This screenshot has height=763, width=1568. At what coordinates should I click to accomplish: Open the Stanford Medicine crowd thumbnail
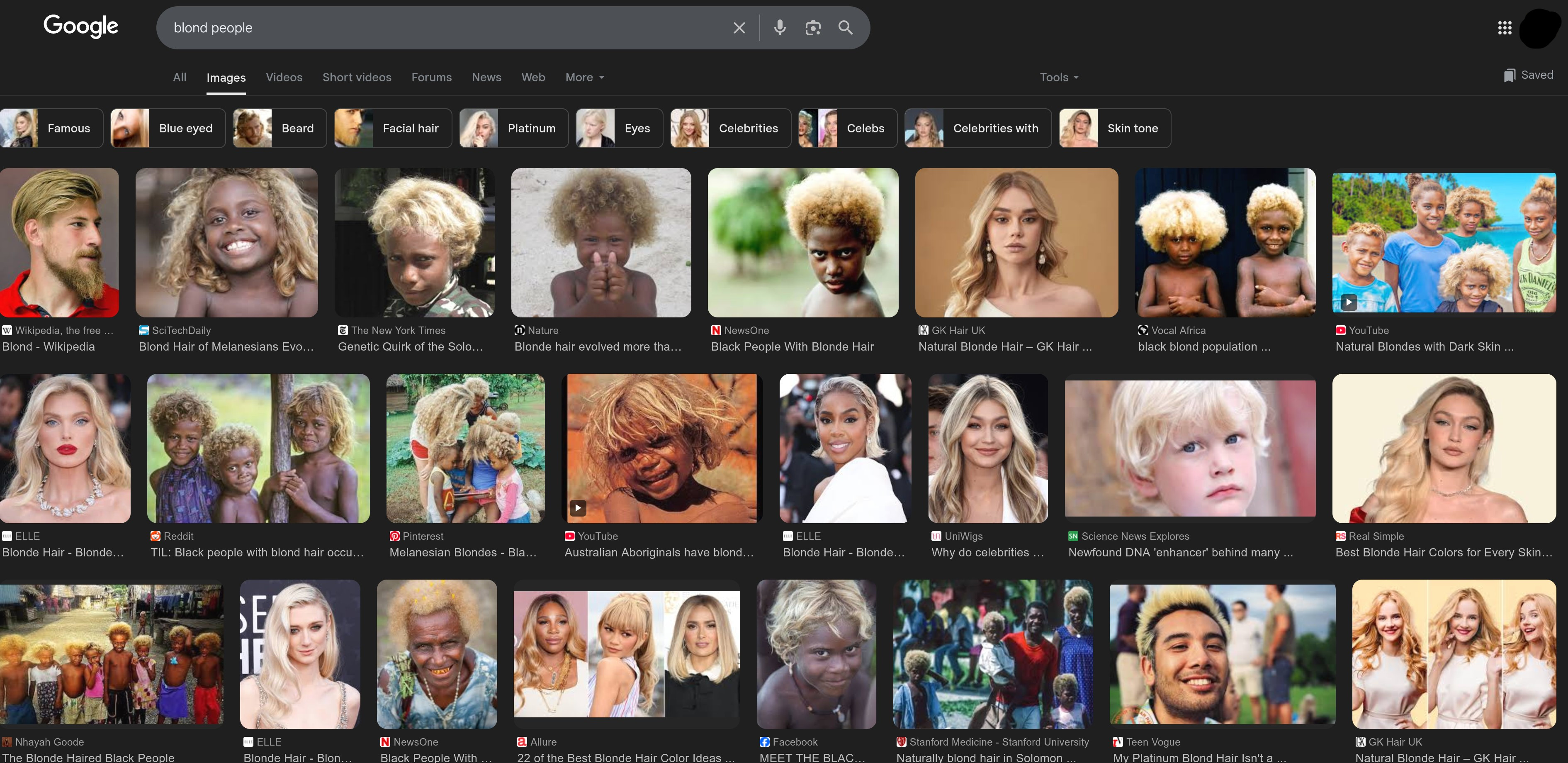993,654
